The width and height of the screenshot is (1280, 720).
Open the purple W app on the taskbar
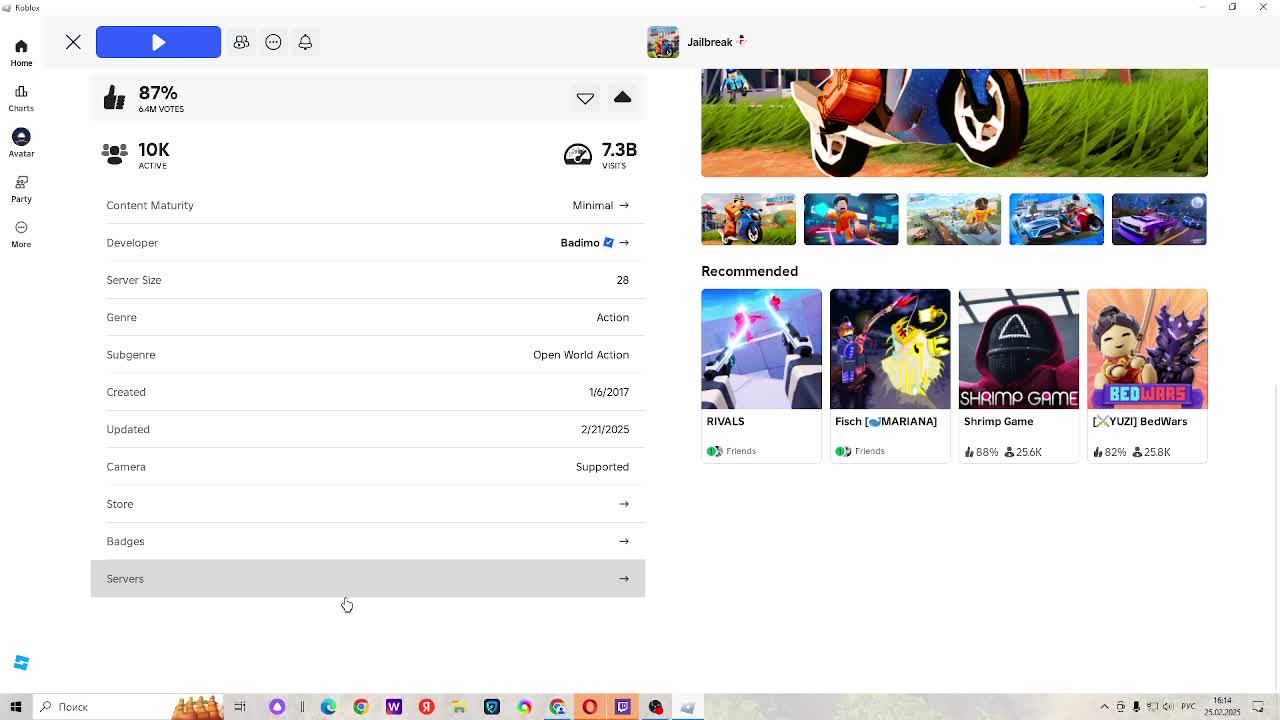(394, 707)
